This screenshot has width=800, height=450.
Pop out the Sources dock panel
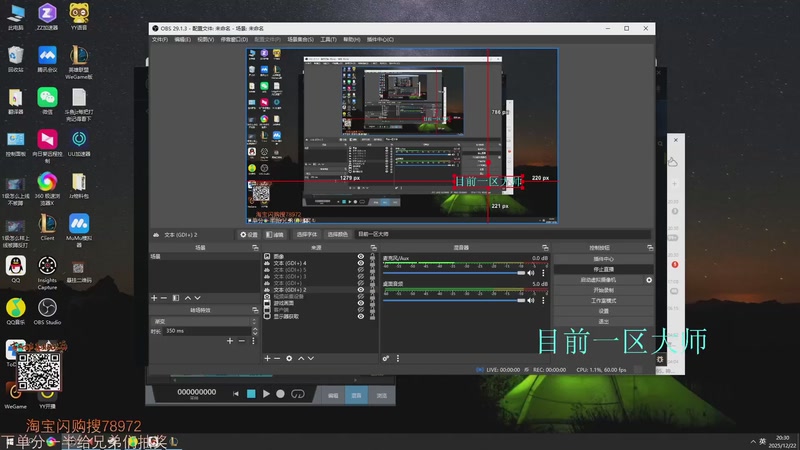pos(373,248)
